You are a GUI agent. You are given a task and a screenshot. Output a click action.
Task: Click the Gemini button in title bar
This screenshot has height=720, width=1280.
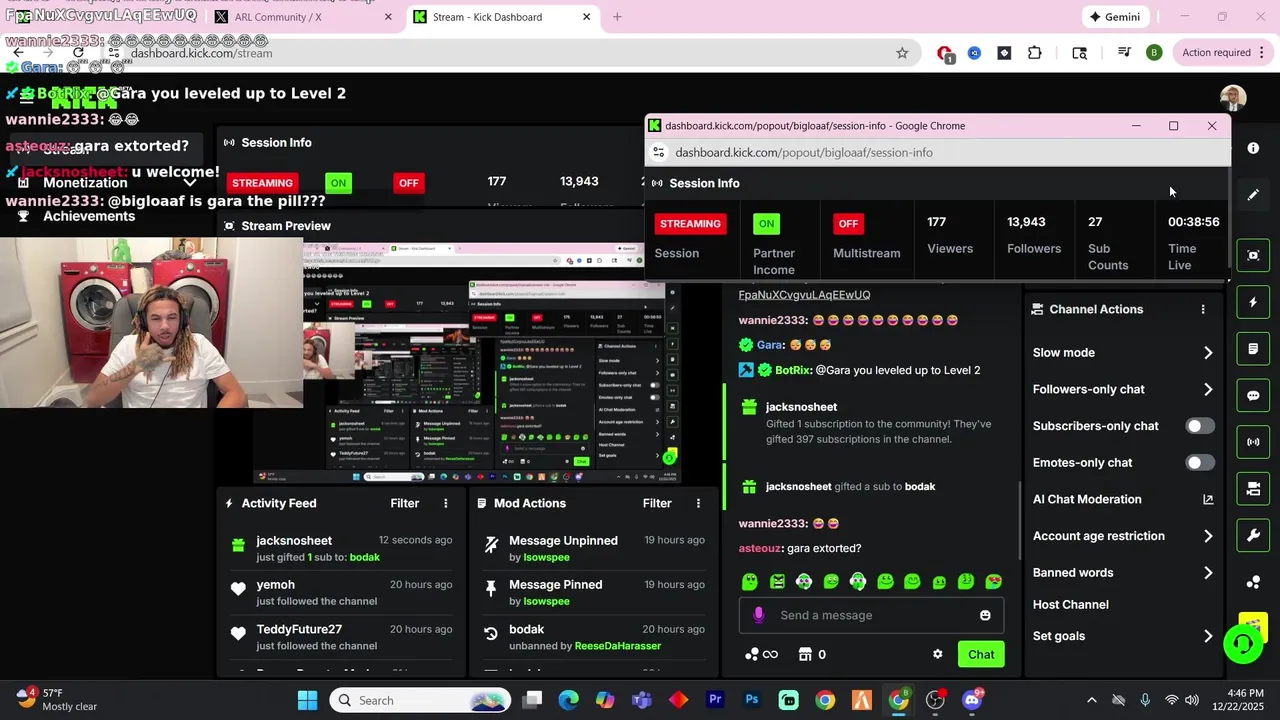(1115, 17)
